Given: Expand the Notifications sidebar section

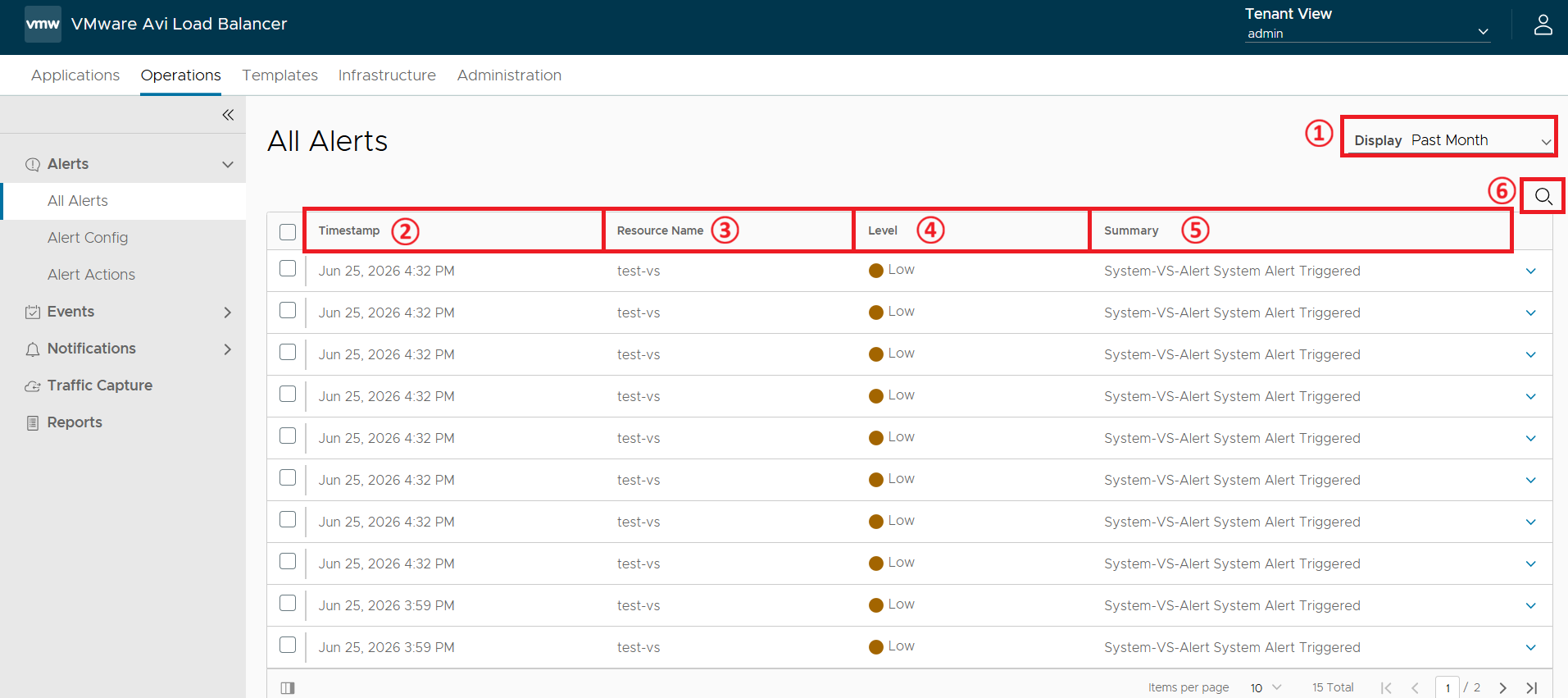Looking at the screenshot, I should [228, 349].
